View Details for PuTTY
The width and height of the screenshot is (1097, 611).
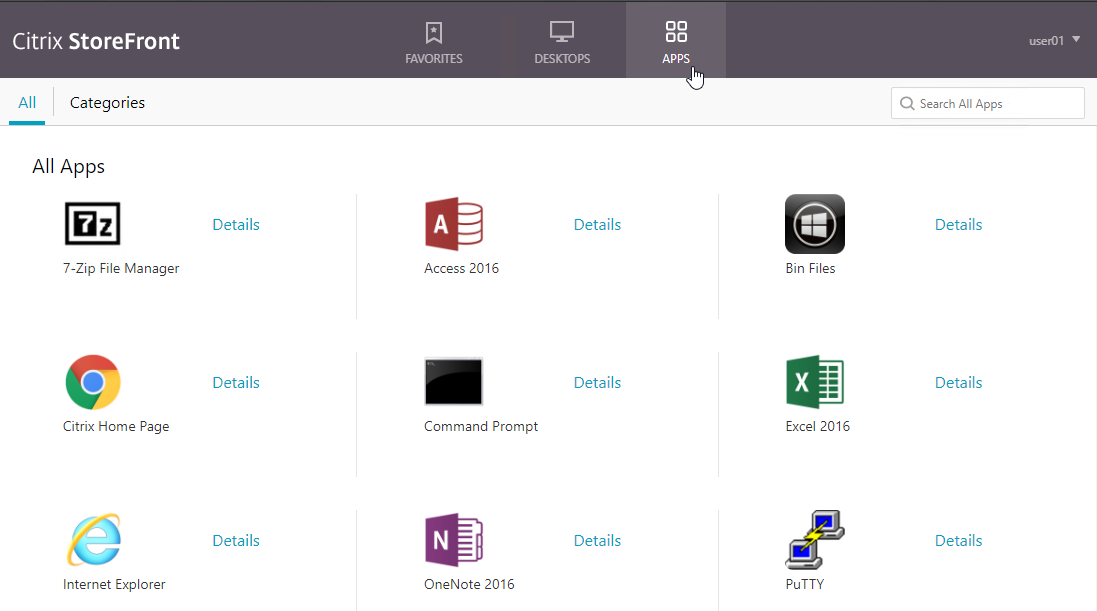(958, 541)
